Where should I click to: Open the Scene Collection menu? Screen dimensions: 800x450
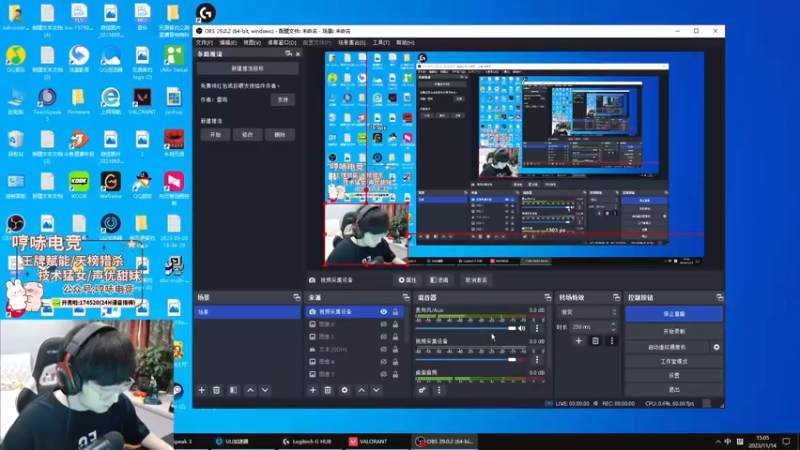click(x=352, y=43)
